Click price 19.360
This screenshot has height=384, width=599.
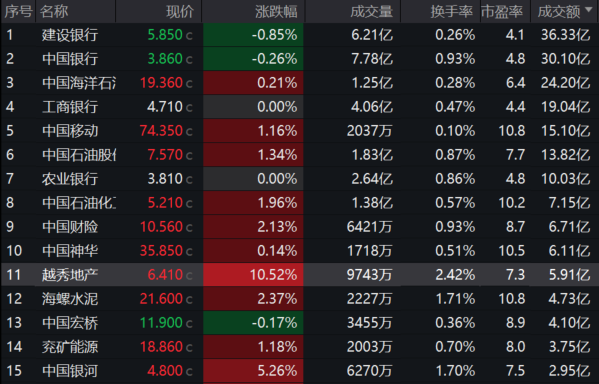(161, 83)
